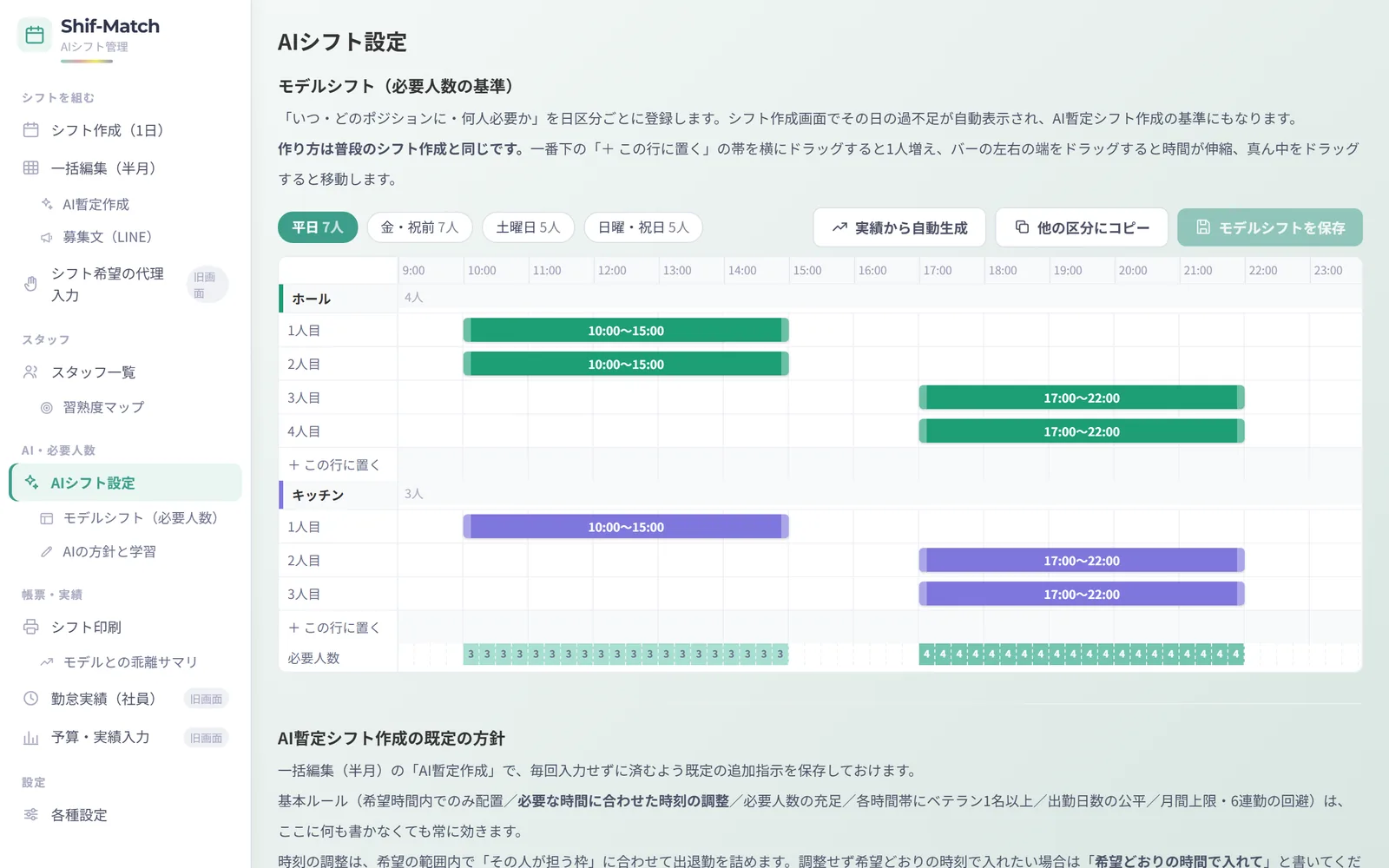Click the 旧画面 badge beside 勤怠実績（社員）
This screenshot has width=1389, height=868.
coord(206,699)
